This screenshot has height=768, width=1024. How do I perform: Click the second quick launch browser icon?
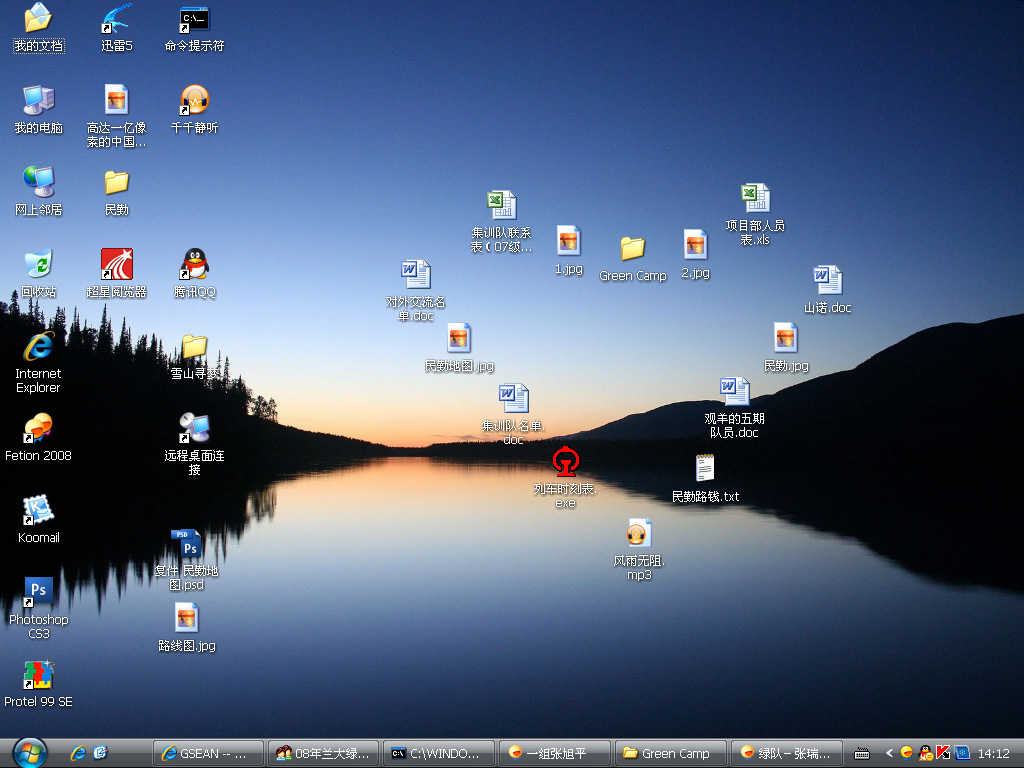point(100,753)
